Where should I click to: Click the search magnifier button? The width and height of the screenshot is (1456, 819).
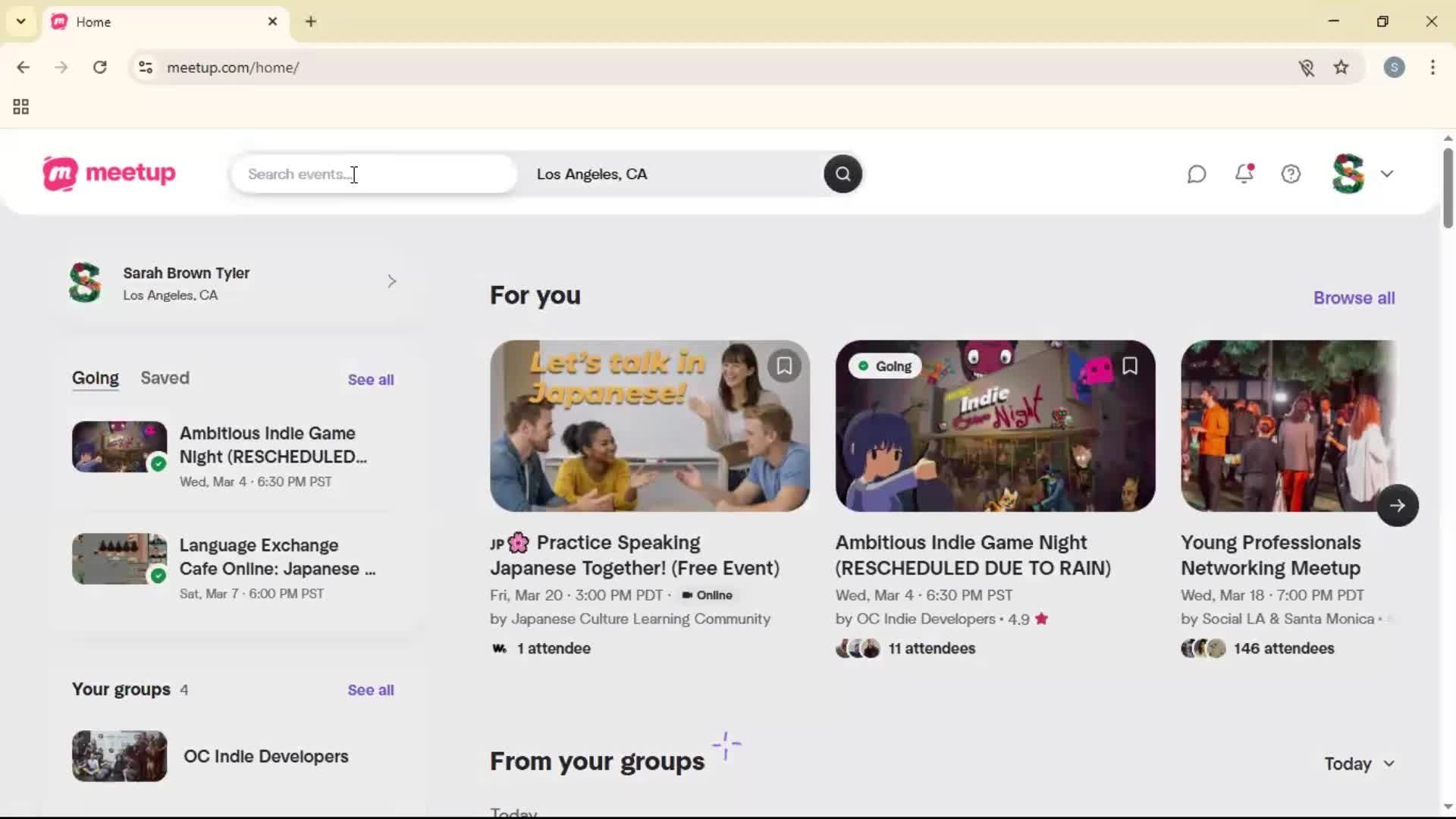(843, 174)
